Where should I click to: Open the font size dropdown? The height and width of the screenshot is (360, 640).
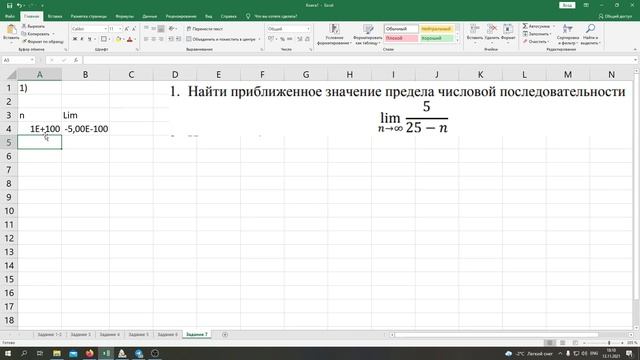click(120, 29)
